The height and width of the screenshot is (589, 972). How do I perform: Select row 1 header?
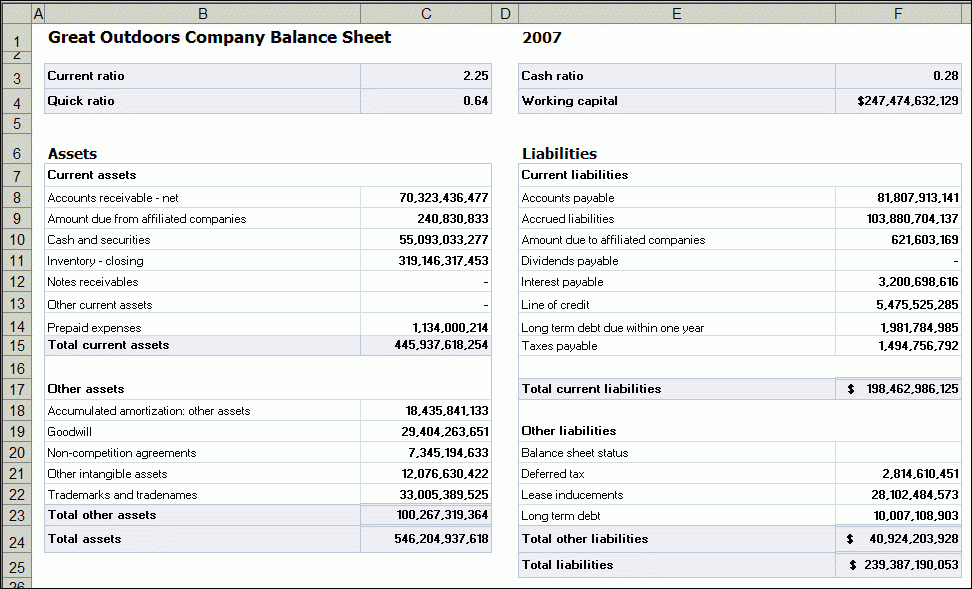[14, 37]
